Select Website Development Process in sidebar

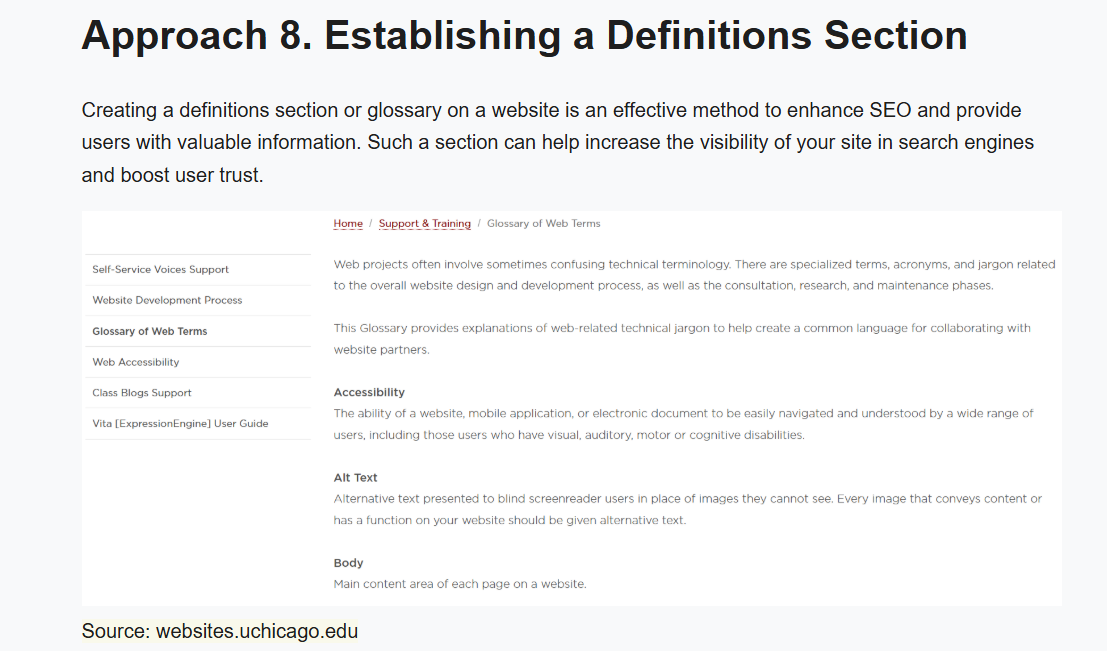[167, 300]
